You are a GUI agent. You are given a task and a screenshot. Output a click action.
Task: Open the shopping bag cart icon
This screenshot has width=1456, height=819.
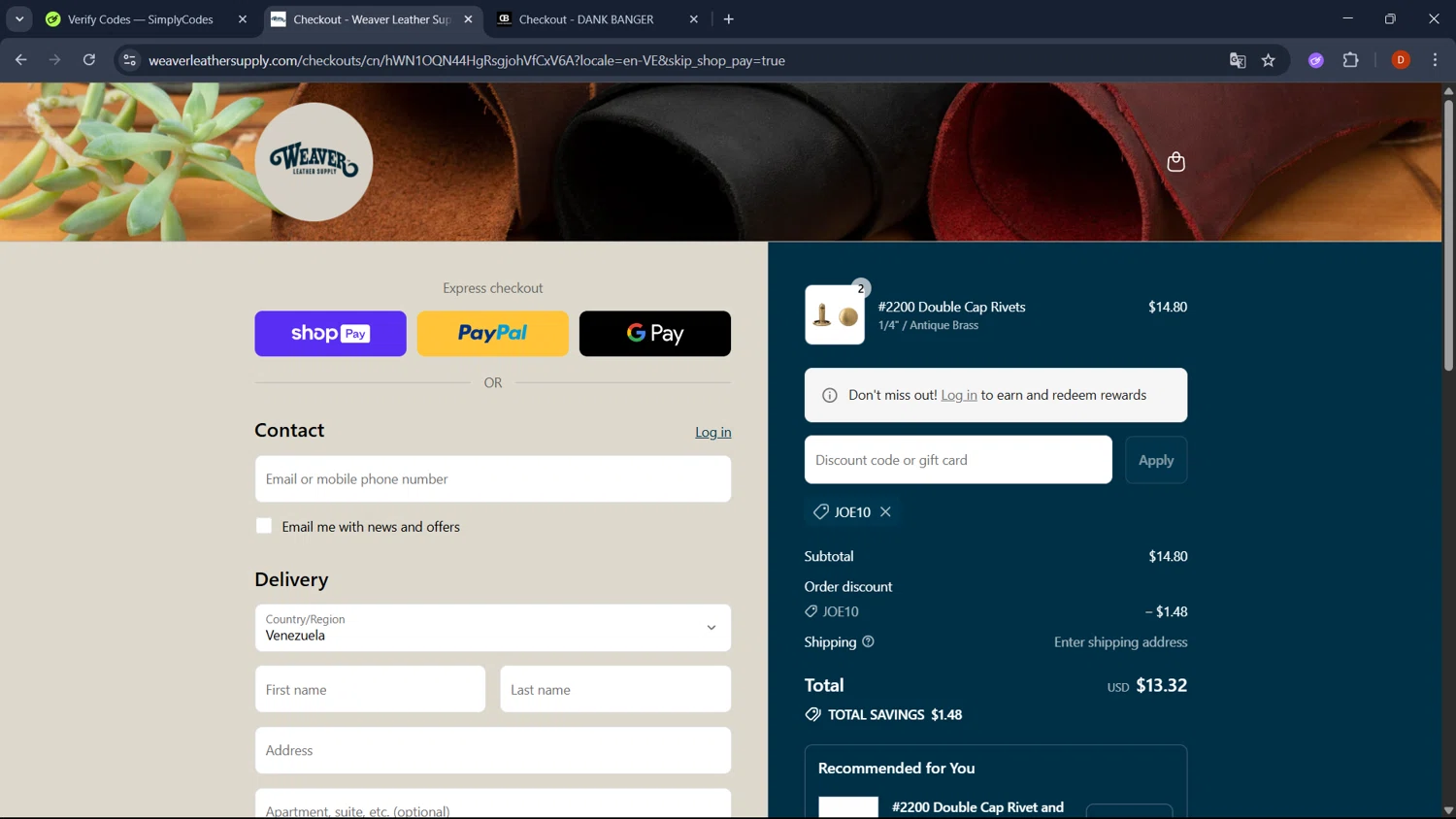pyautogui.click(x=1175, y=161)
